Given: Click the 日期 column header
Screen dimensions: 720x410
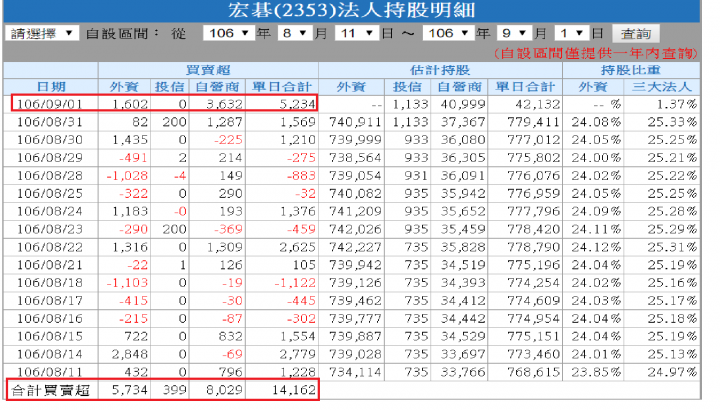Looking at the screenshot, I should coord(51,87).
